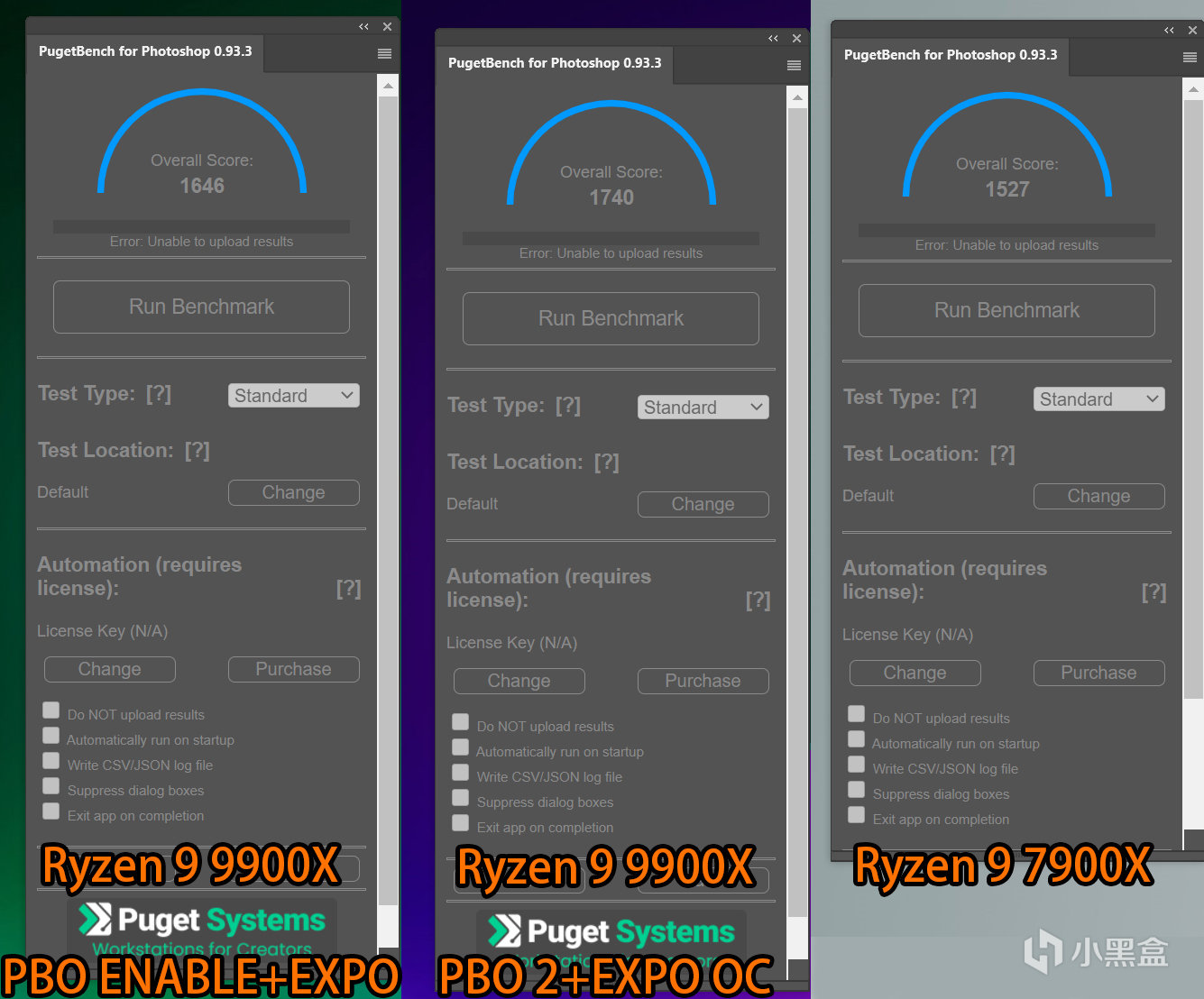This screenshot has width=1204, height=999.
Task: Click Automation [?] help in 1527-score panel
Action: point(1154,592)
